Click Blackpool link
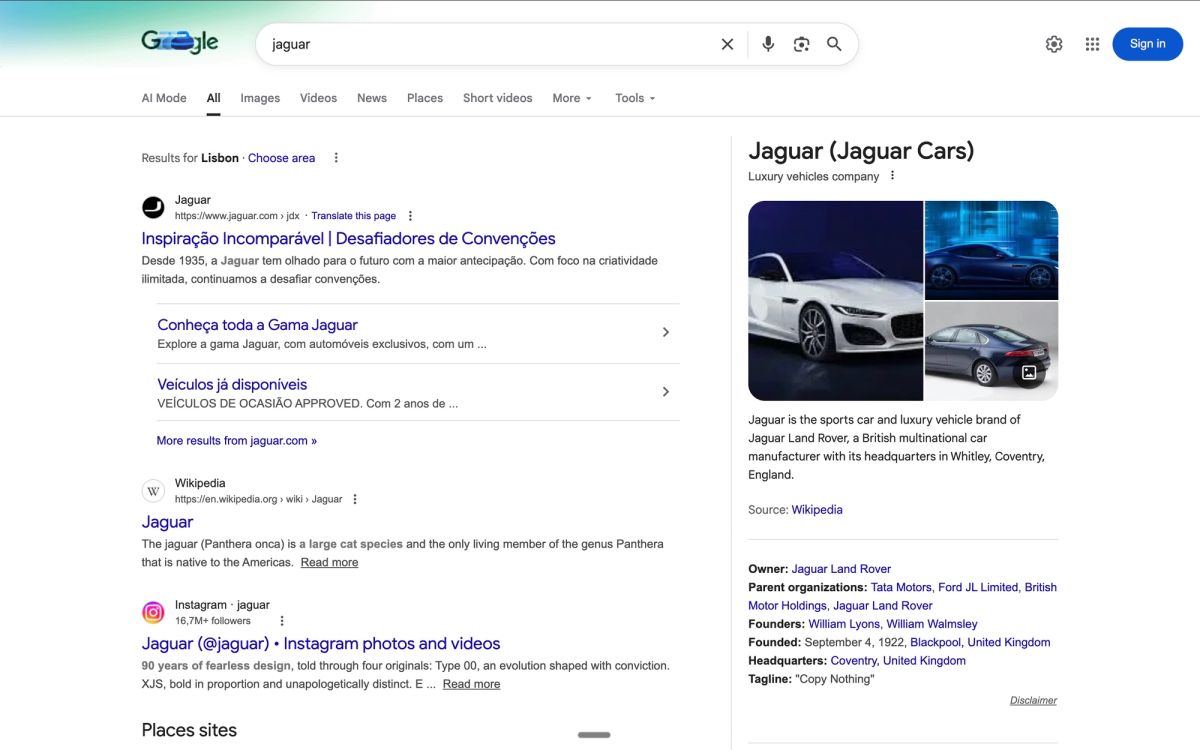The width and height of the screenshot is (1200, 750). click(x=935, y=642)
